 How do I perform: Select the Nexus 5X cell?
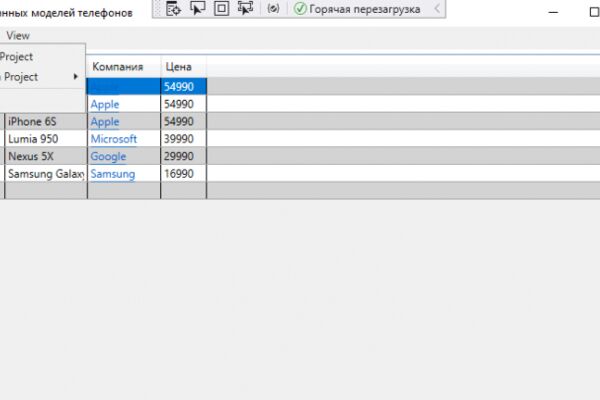pyautogui.click(x=46, y=157)
